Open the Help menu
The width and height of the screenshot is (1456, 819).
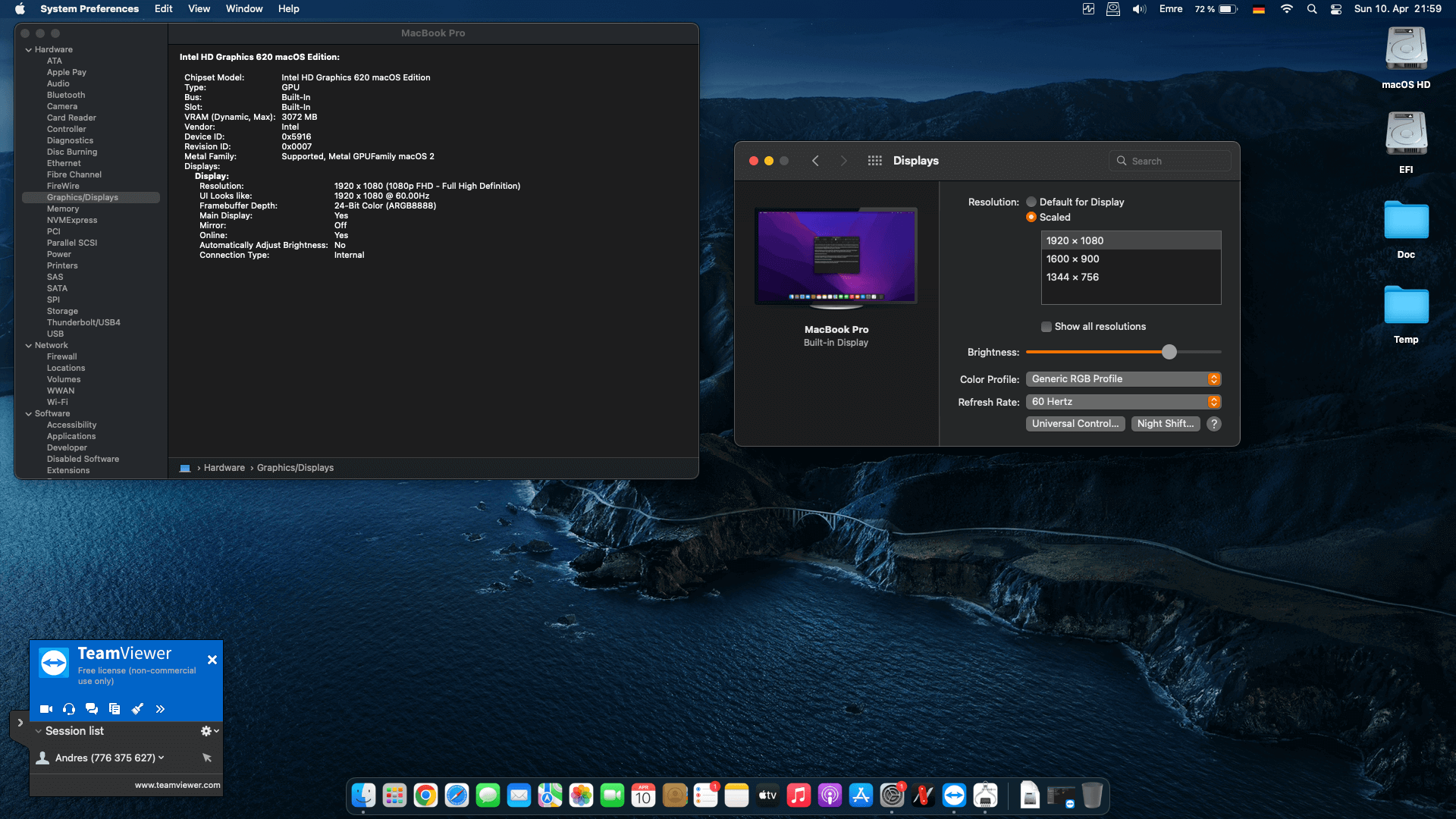point(289,9)
